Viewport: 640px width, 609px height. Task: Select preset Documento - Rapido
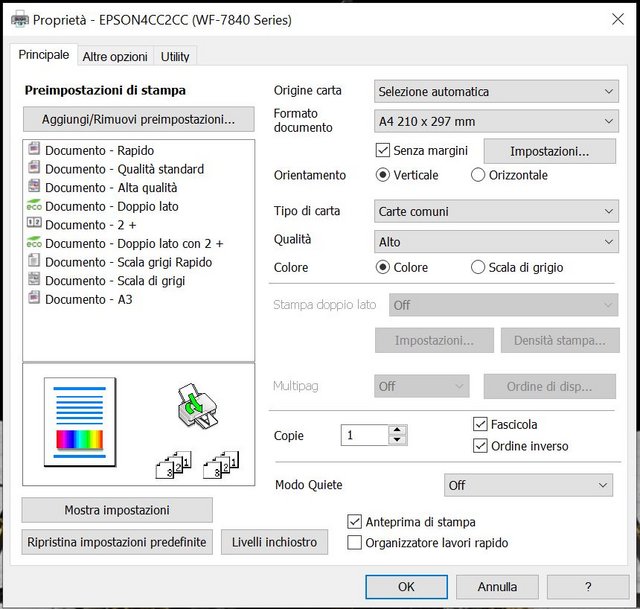tap(100, 150)
